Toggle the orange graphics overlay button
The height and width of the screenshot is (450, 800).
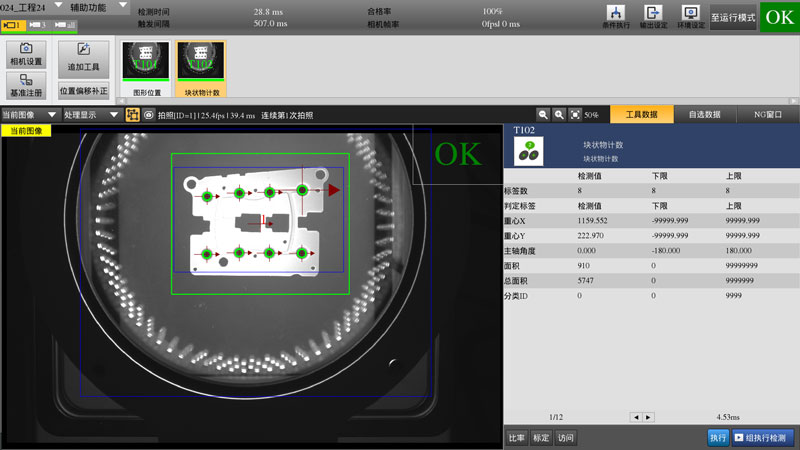tap(132, 115)
